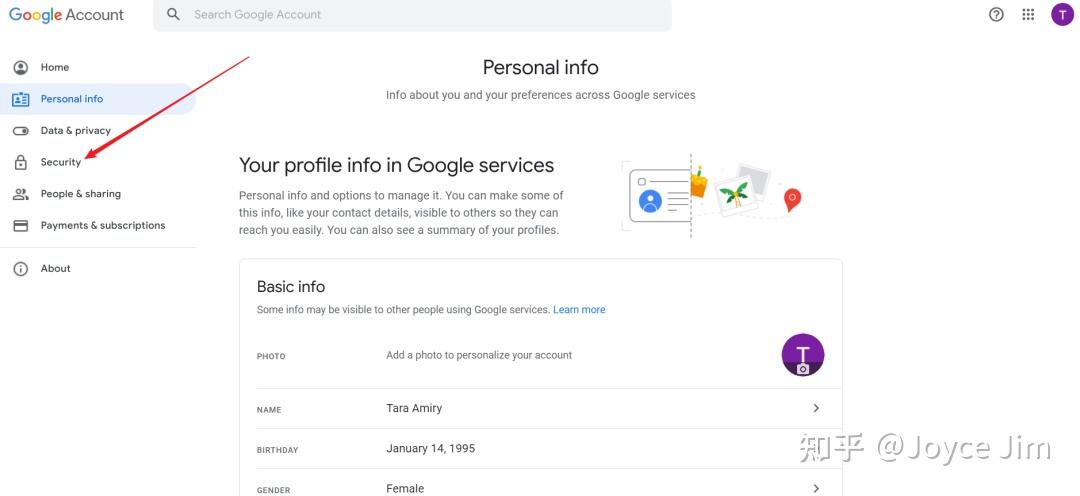Expand the Name row chevron
The width and height of the screenshot is (1080, 496).
816,408
